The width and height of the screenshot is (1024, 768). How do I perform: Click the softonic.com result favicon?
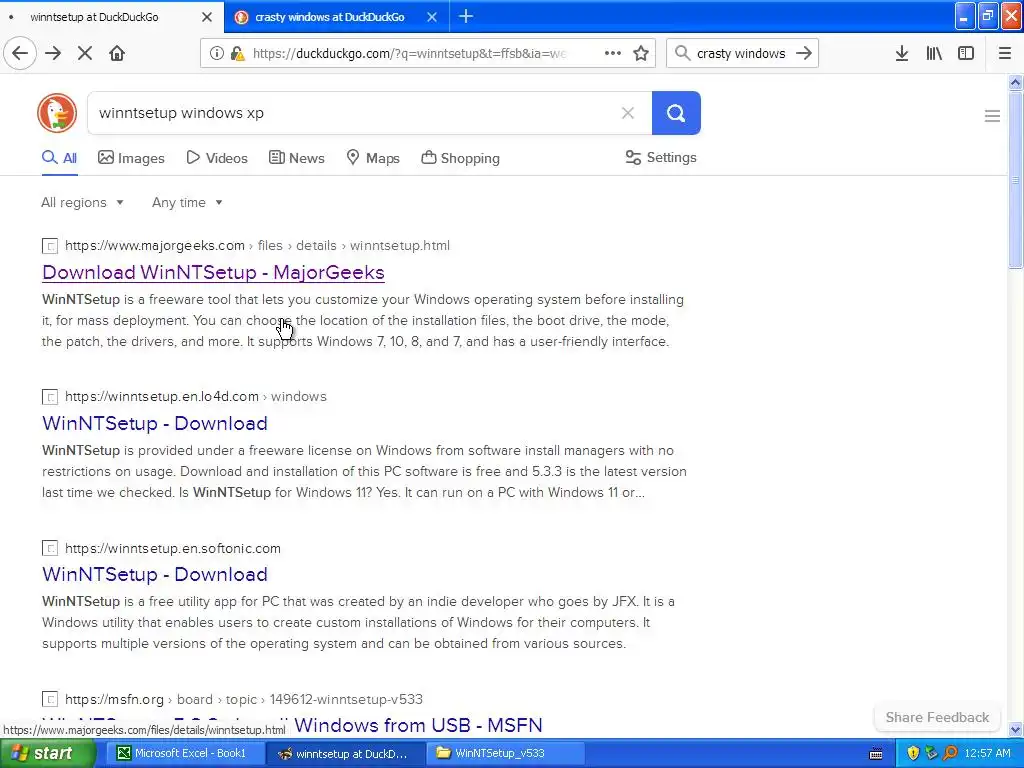(x=50, y=549)
